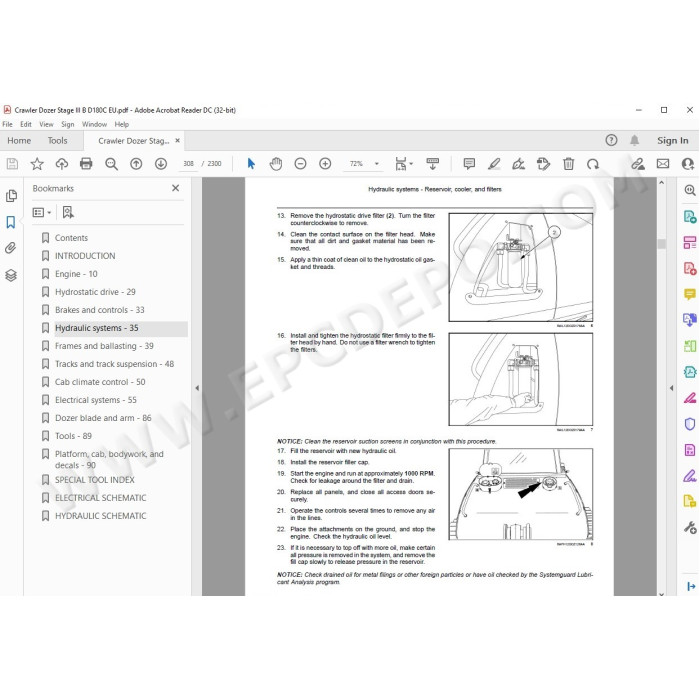The width and height of the screenshot is (700, 700).
Task: Click the scroll down arrow
Action: pos(662,593)
